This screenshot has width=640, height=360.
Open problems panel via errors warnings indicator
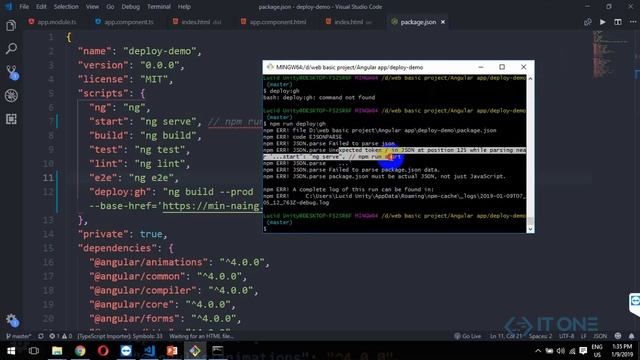click(60, 336)
